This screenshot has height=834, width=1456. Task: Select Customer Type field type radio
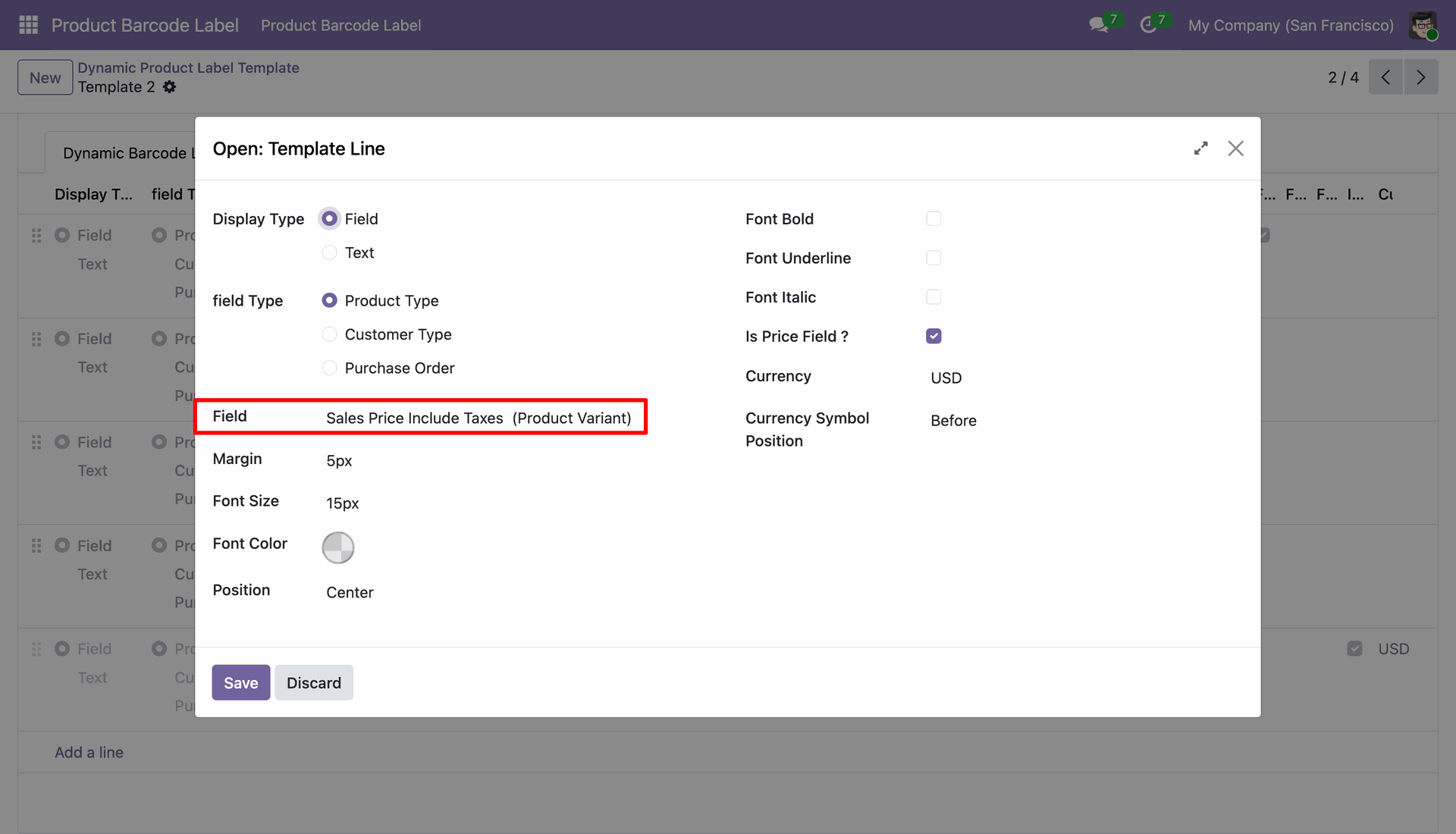(x=329, y=334)
